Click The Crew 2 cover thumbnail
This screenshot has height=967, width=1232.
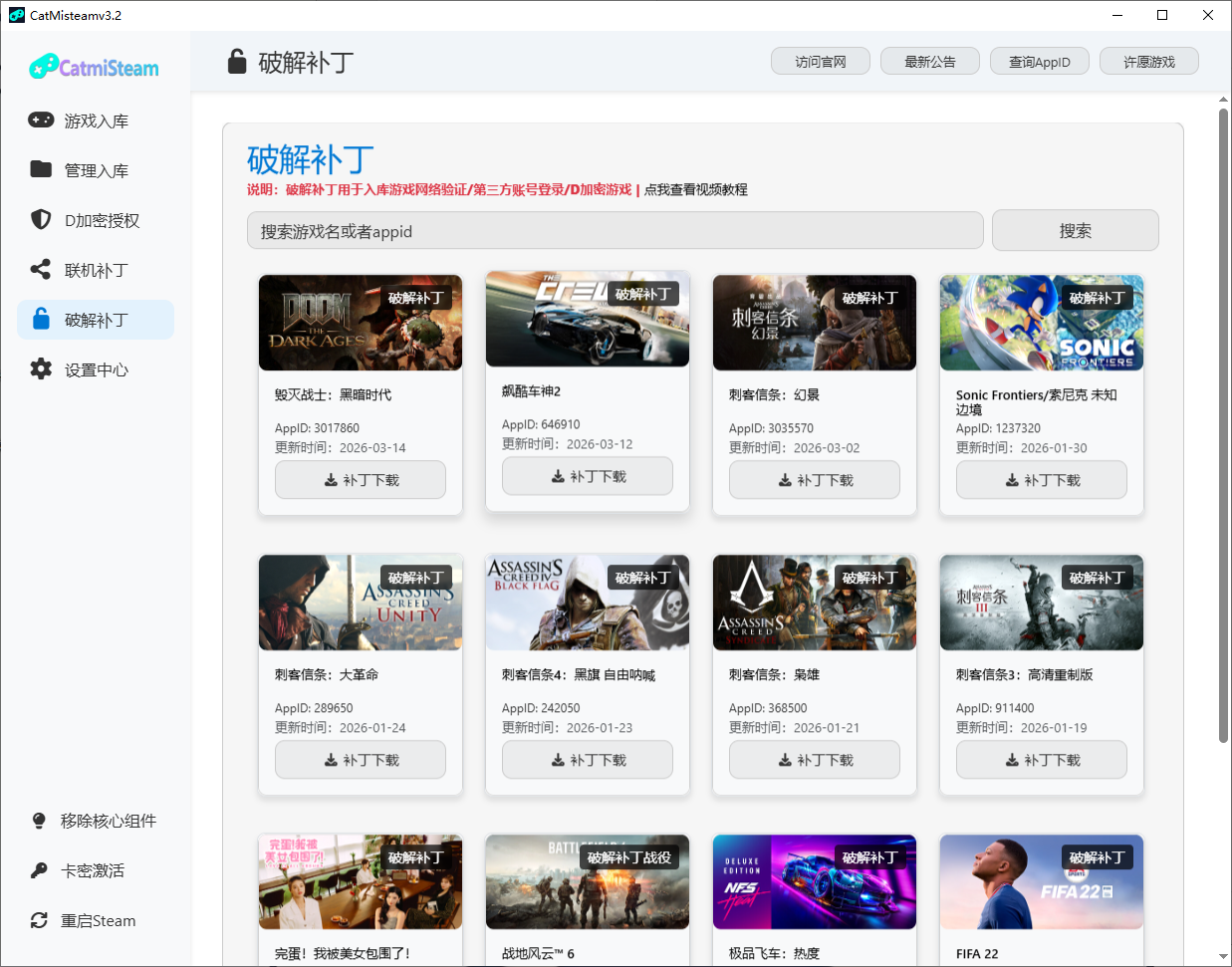point(588,319)
